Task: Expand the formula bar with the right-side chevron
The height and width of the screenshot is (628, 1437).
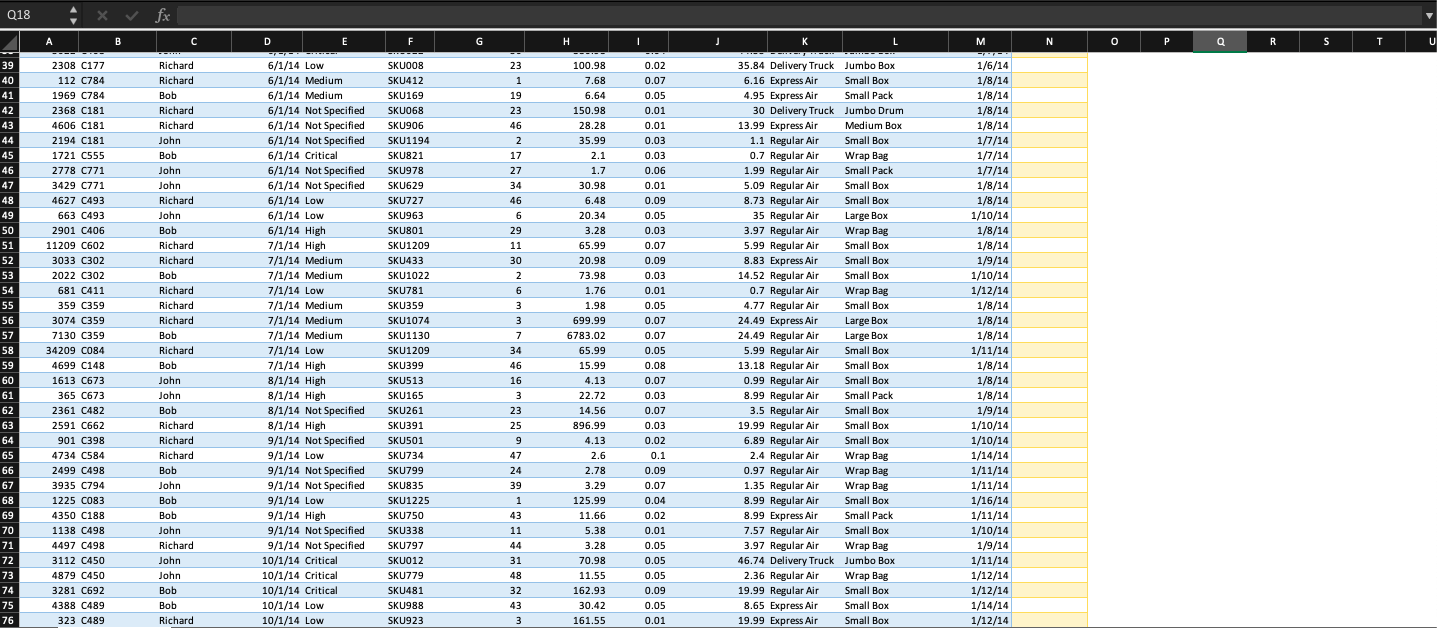Action: (1428, 16)
